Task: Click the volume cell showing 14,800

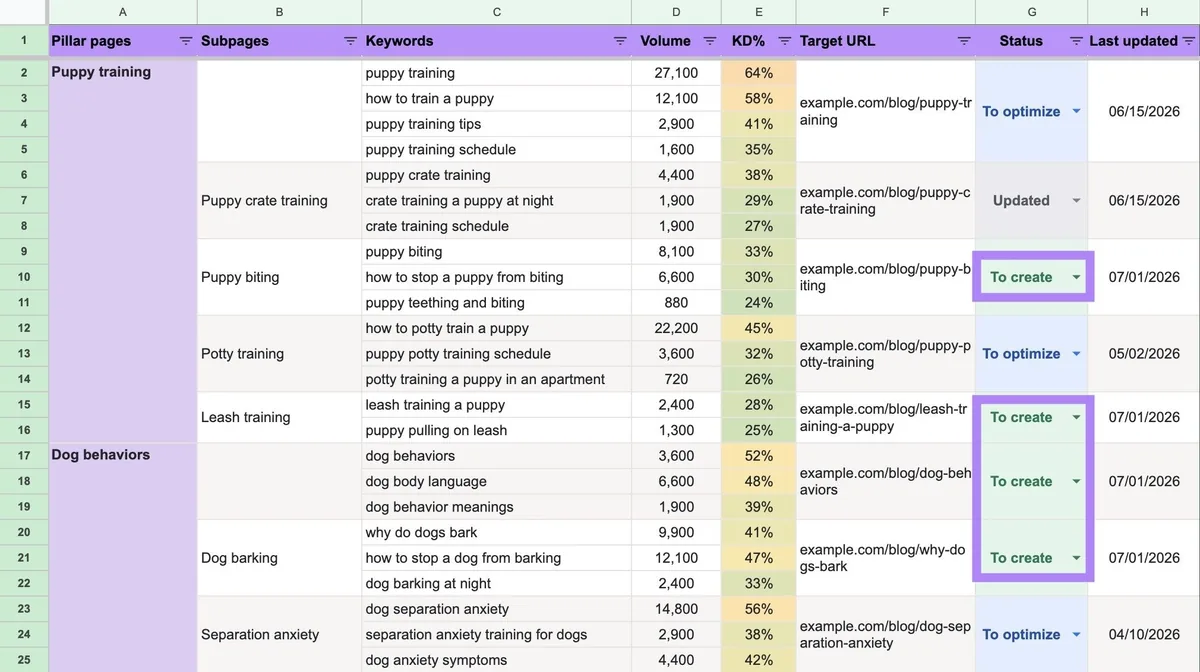Action: 676,609
